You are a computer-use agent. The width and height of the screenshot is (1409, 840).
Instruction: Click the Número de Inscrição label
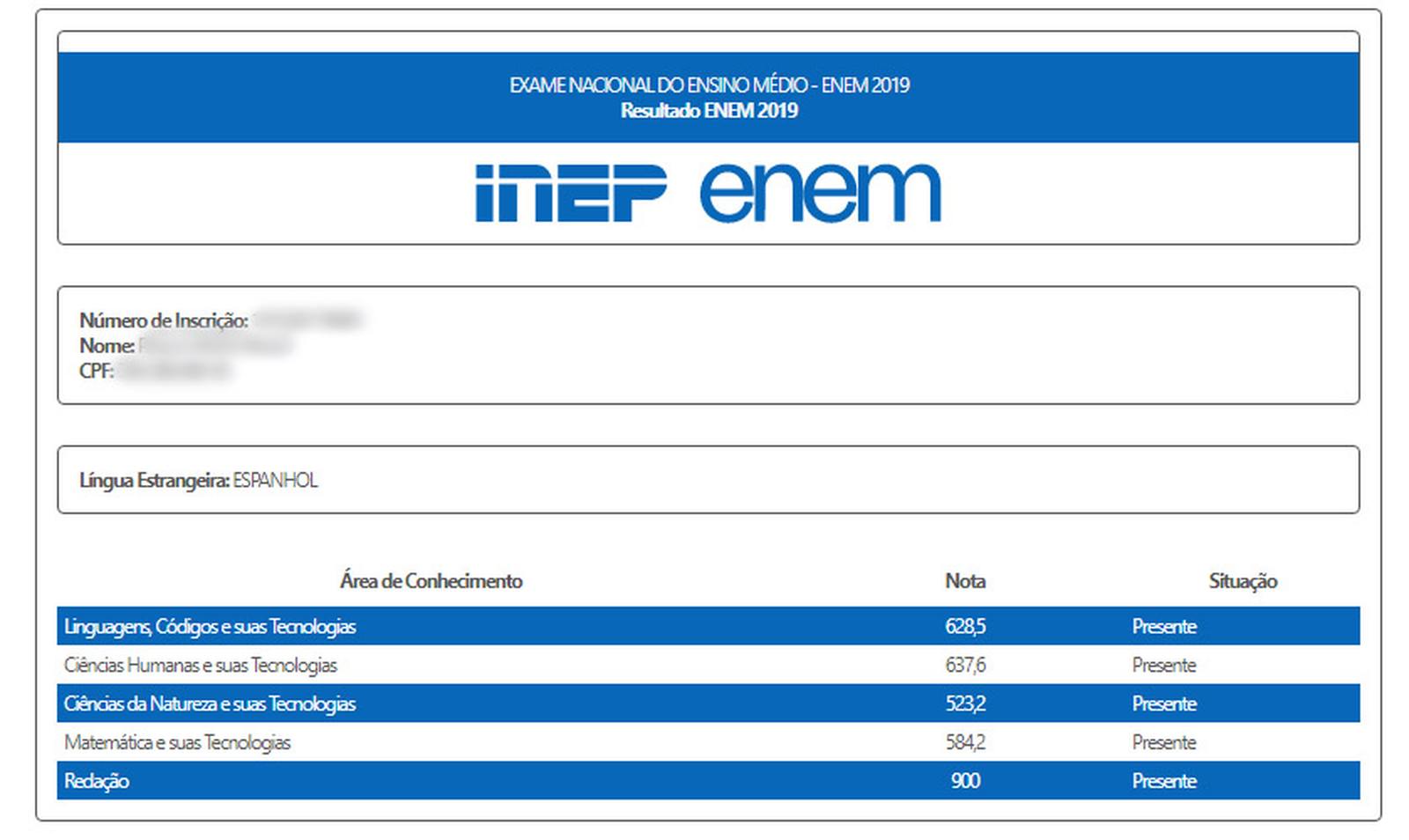point(164,321)
